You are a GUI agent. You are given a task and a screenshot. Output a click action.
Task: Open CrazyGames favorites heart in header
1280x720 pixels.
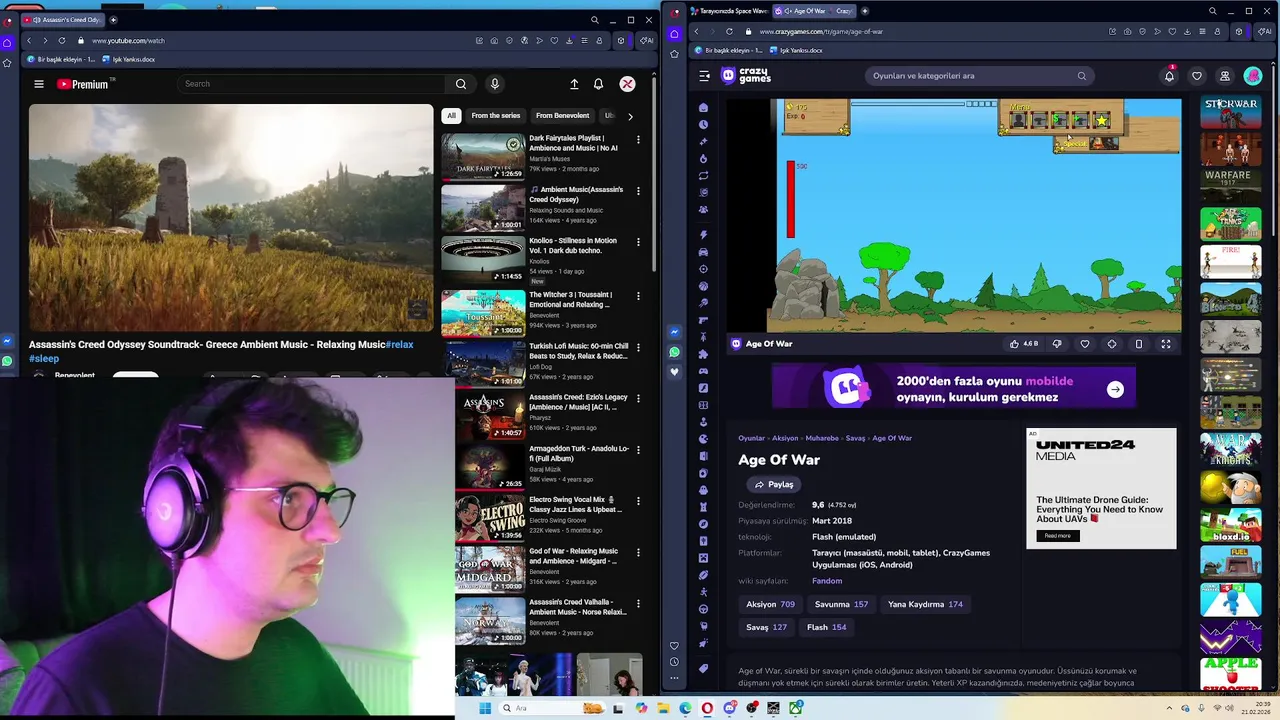click(x=1197, y=76)
